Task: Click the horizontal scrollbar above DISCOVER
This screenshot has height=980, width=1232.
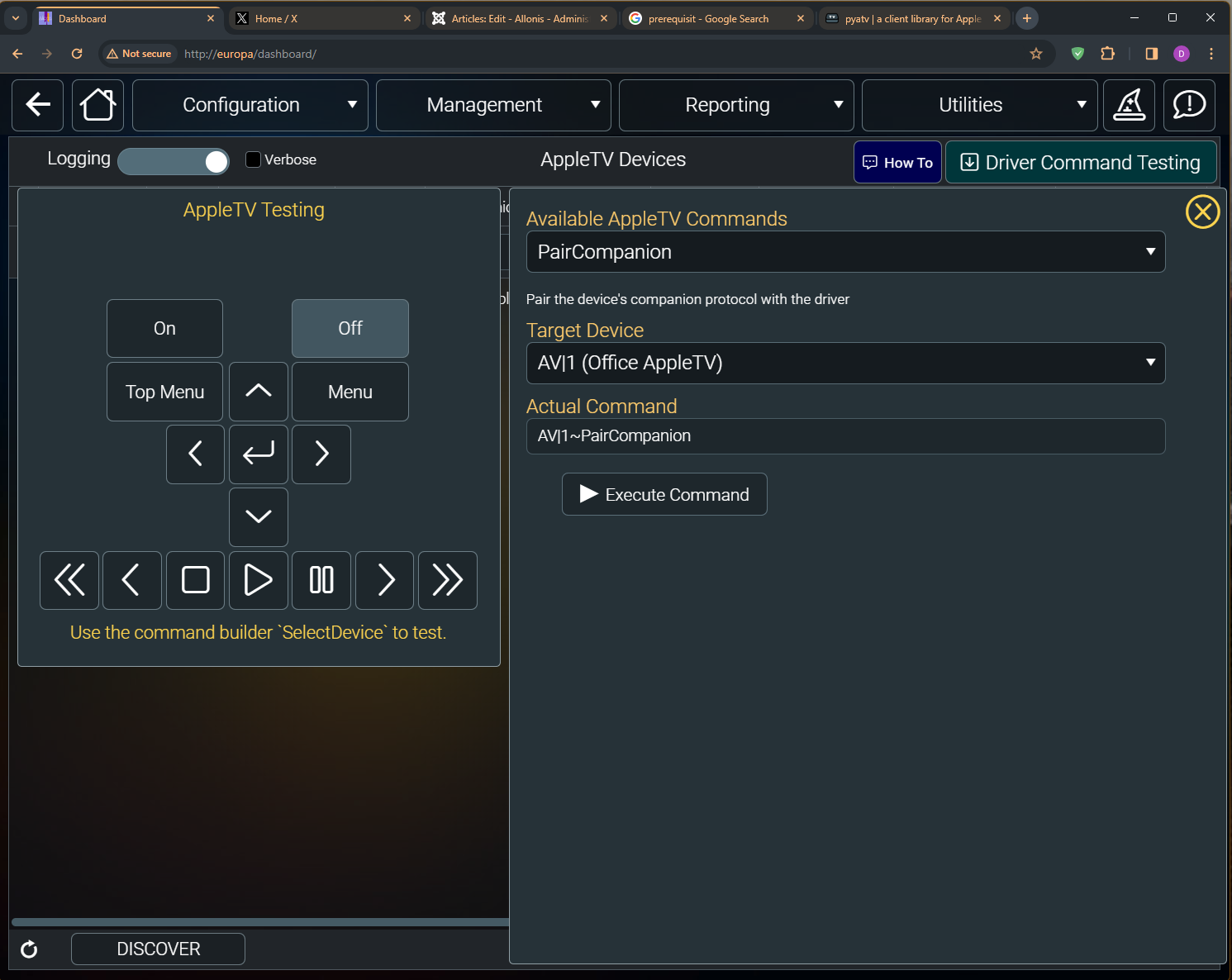Action: [x=260, y=922]
